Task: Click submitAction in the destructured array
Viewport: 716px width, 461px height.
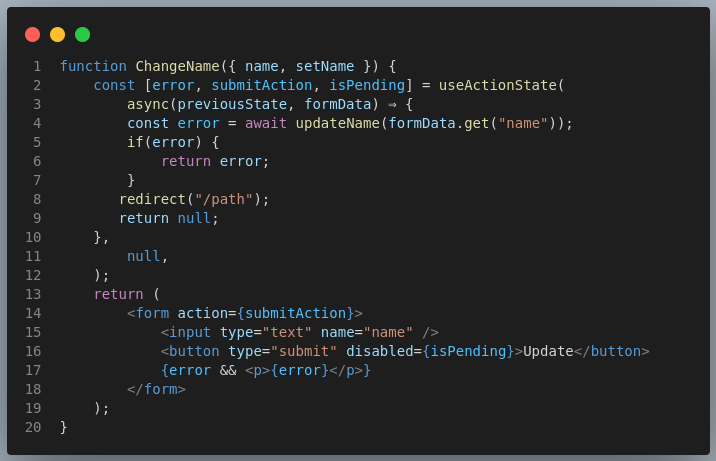Action: [262, 85]
